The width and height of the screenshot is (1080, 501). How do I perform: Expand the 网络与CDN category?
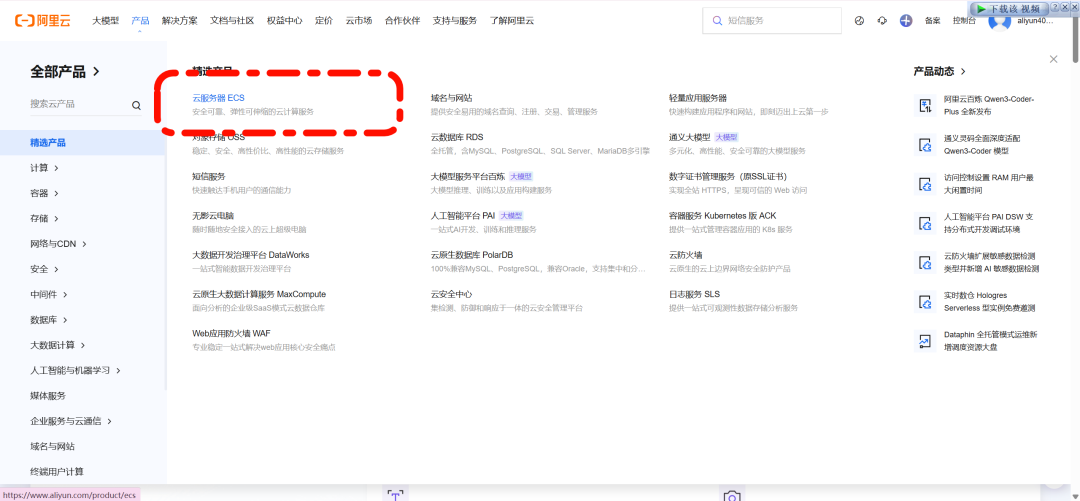tap(59, 243)
